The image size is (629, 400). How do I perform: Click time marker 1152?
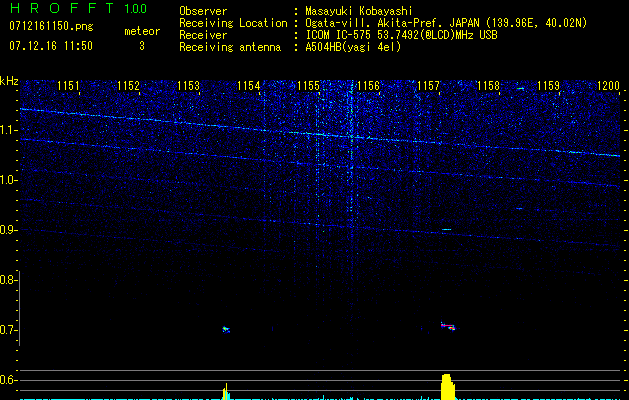(128, 85)
